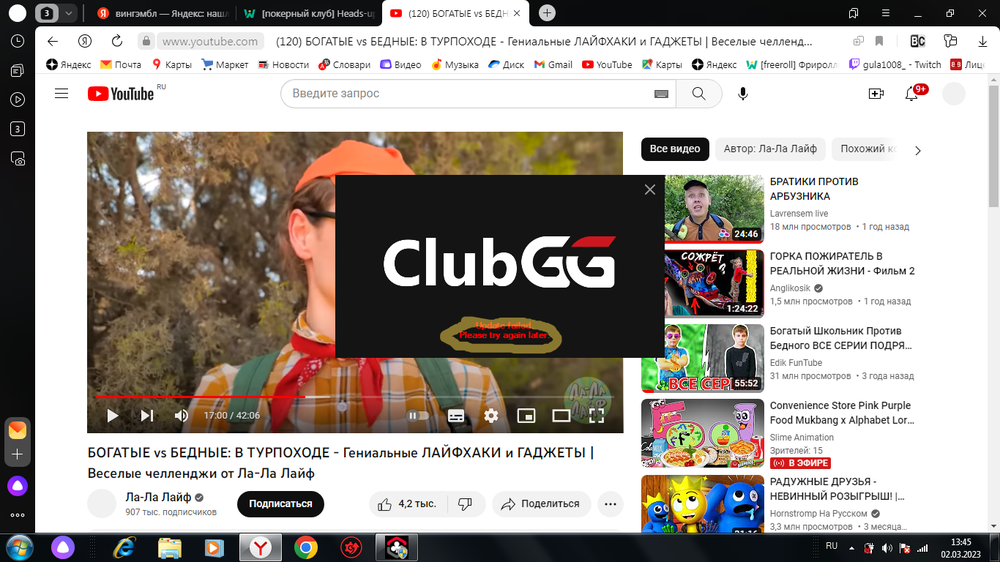This screenshot has width=1000, height=562.
Task: Close the ClubGG popup overlay
Action: click(650, 189)
